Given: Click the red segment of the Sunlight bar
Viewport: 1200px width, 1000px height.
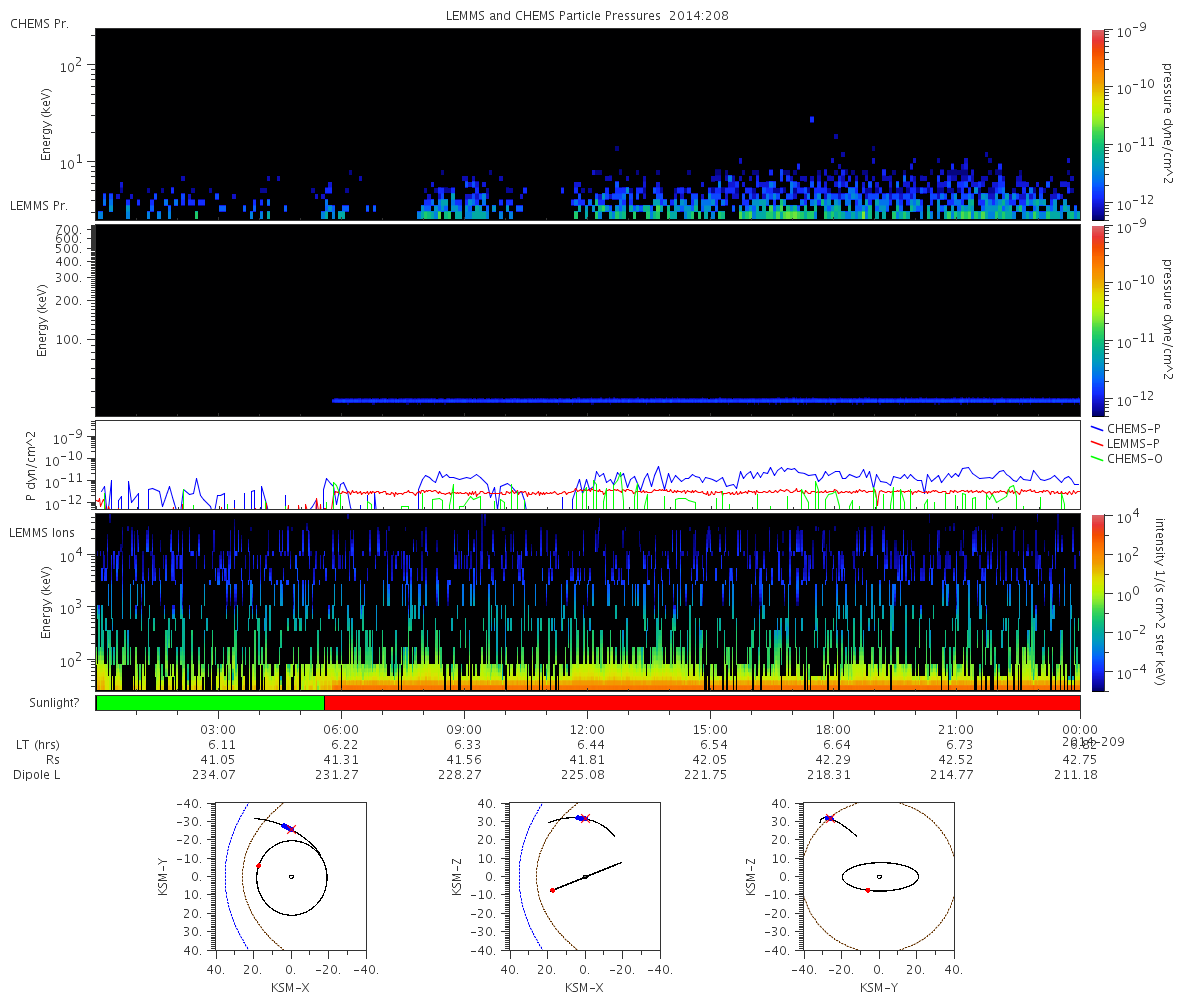Looking at the screenshot, I should [x=700, y=703].
